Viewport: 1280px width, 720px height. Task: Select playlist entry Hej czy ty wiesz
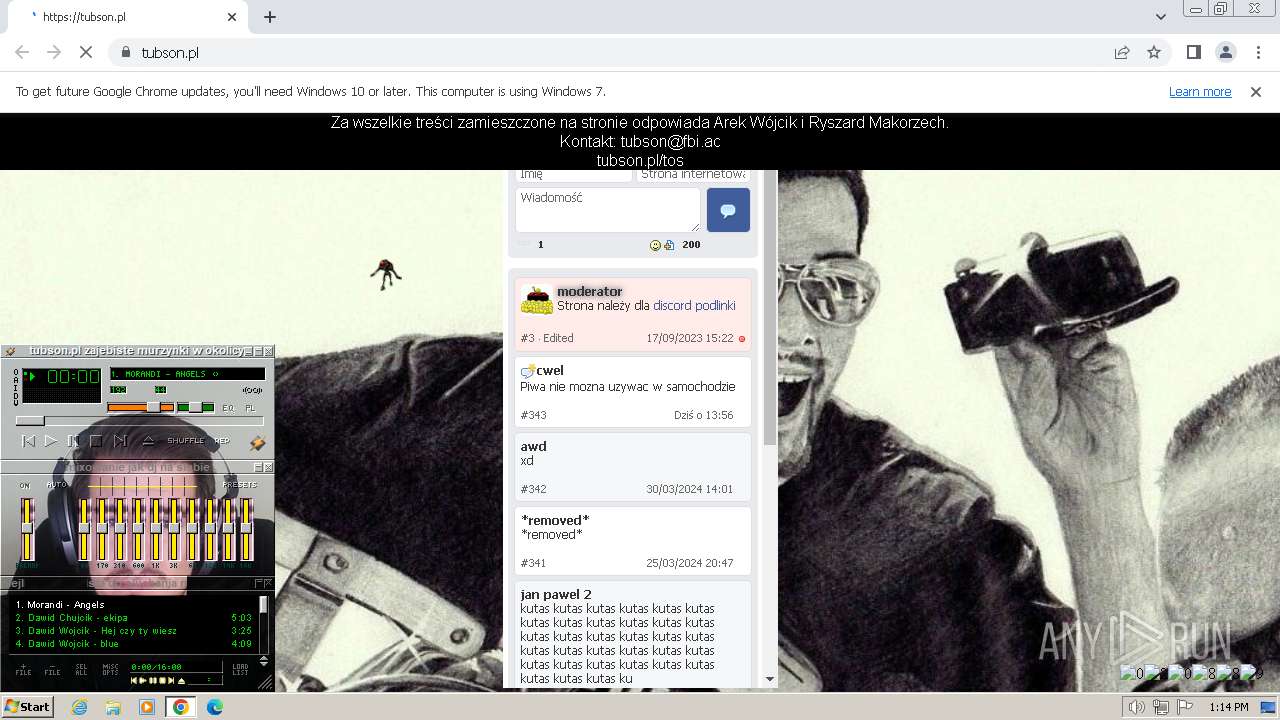(x=135, y=631)
